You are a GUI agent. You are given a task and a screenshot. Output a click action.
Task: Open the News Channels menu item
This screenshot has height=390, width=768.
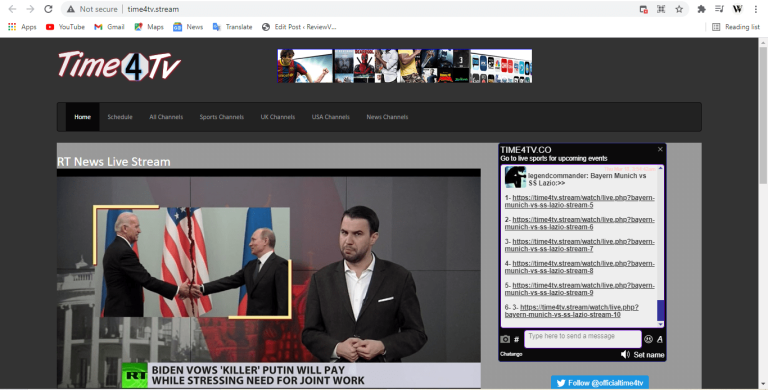tap(387, 117)
